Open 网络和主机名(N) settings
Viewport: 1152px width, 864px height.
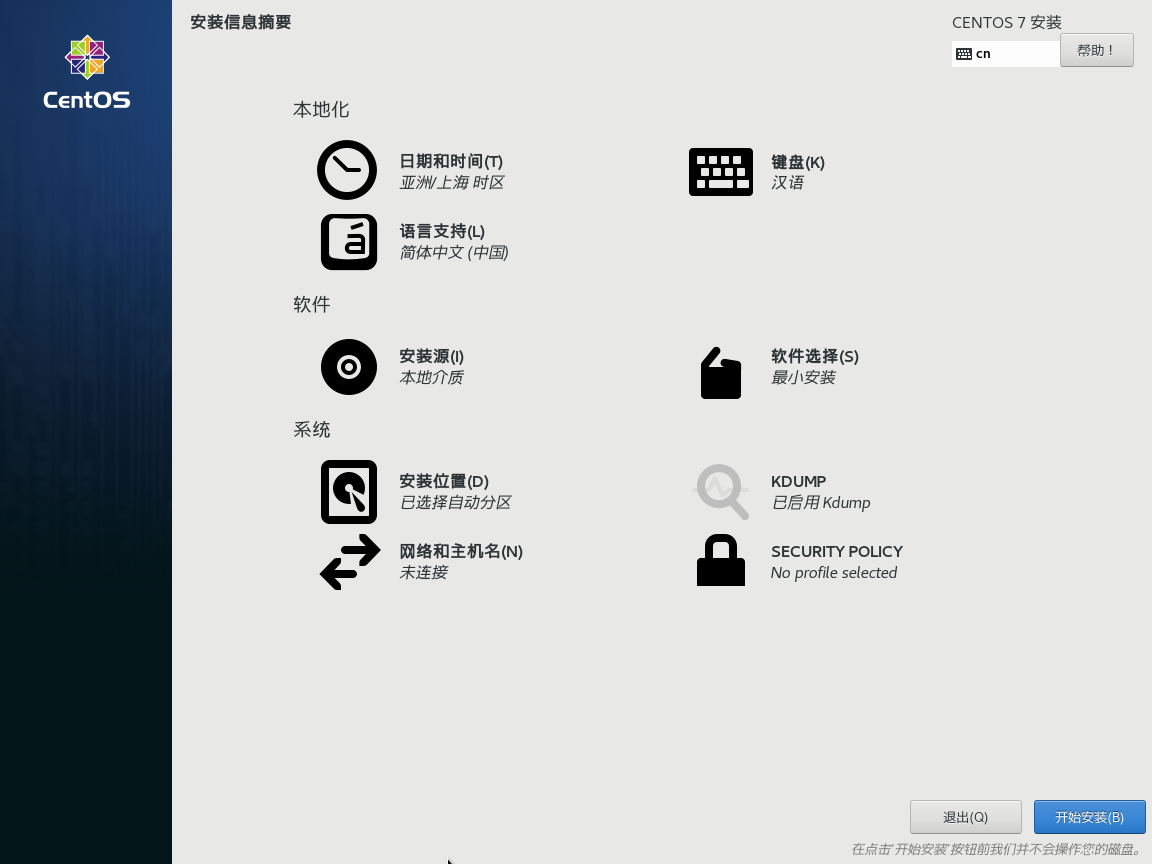coord(461,551)
